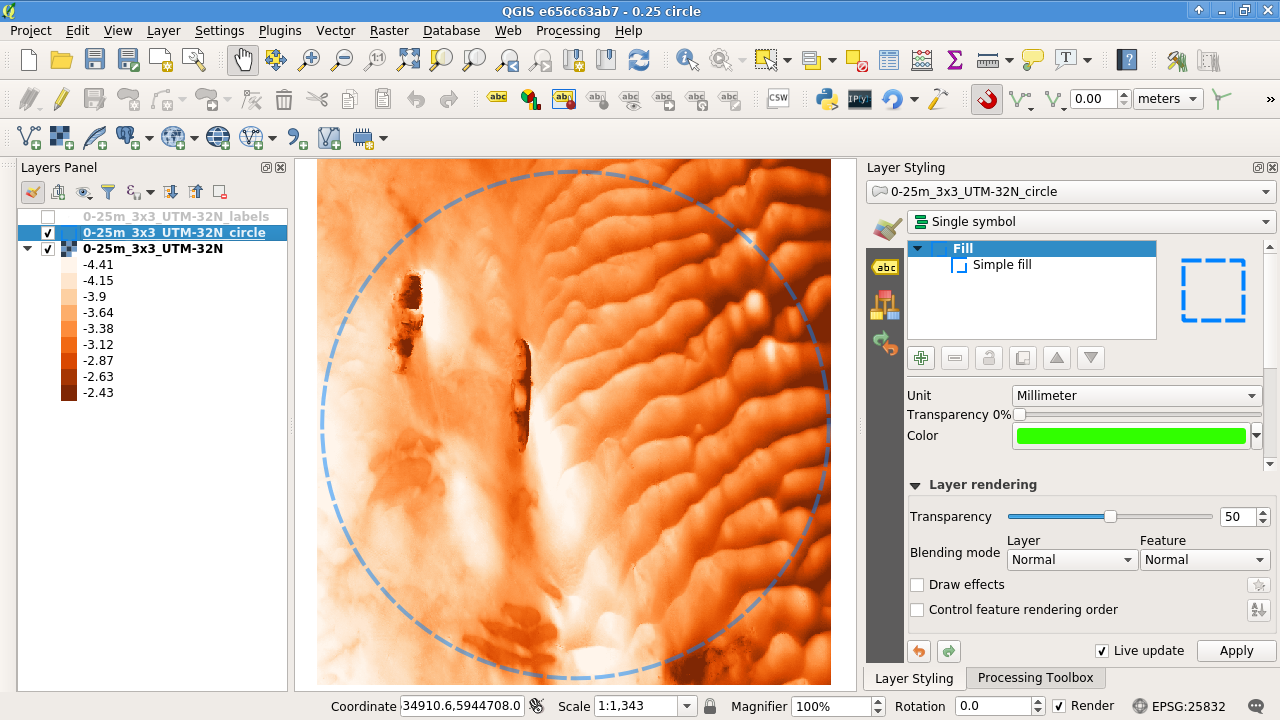The width and height of the screenshot is (1280, 720).
Task: Open the Plugins menu
Action: [280, 31]
